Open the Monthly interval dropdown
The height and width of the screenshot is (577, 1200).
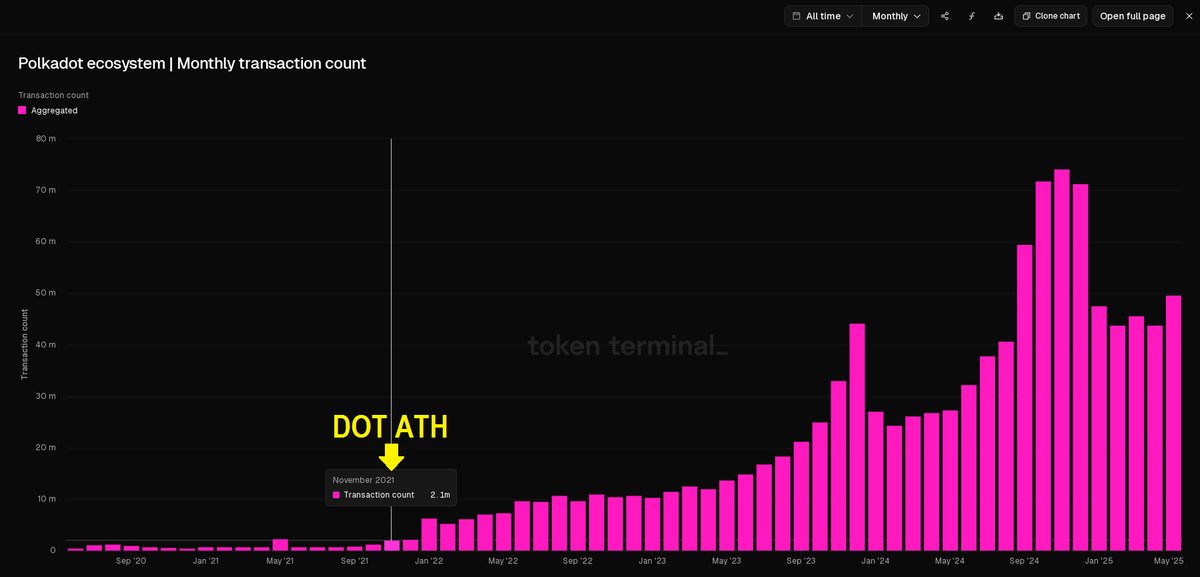[896, 16]
